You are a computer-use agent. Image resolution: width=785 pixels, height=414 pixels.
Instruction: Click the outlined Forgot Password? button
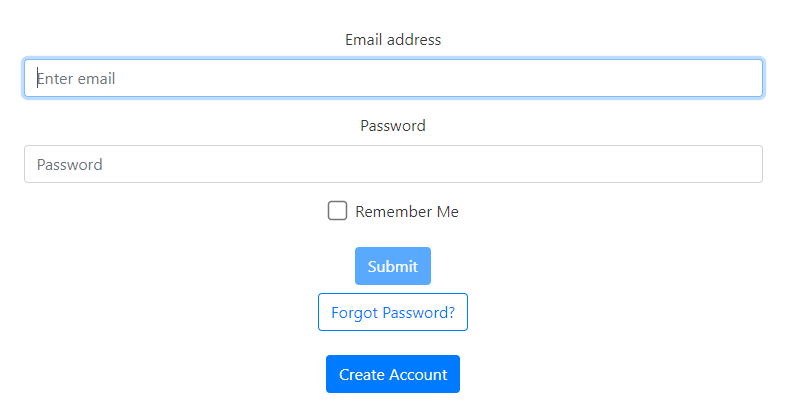(x=393, y=312)
